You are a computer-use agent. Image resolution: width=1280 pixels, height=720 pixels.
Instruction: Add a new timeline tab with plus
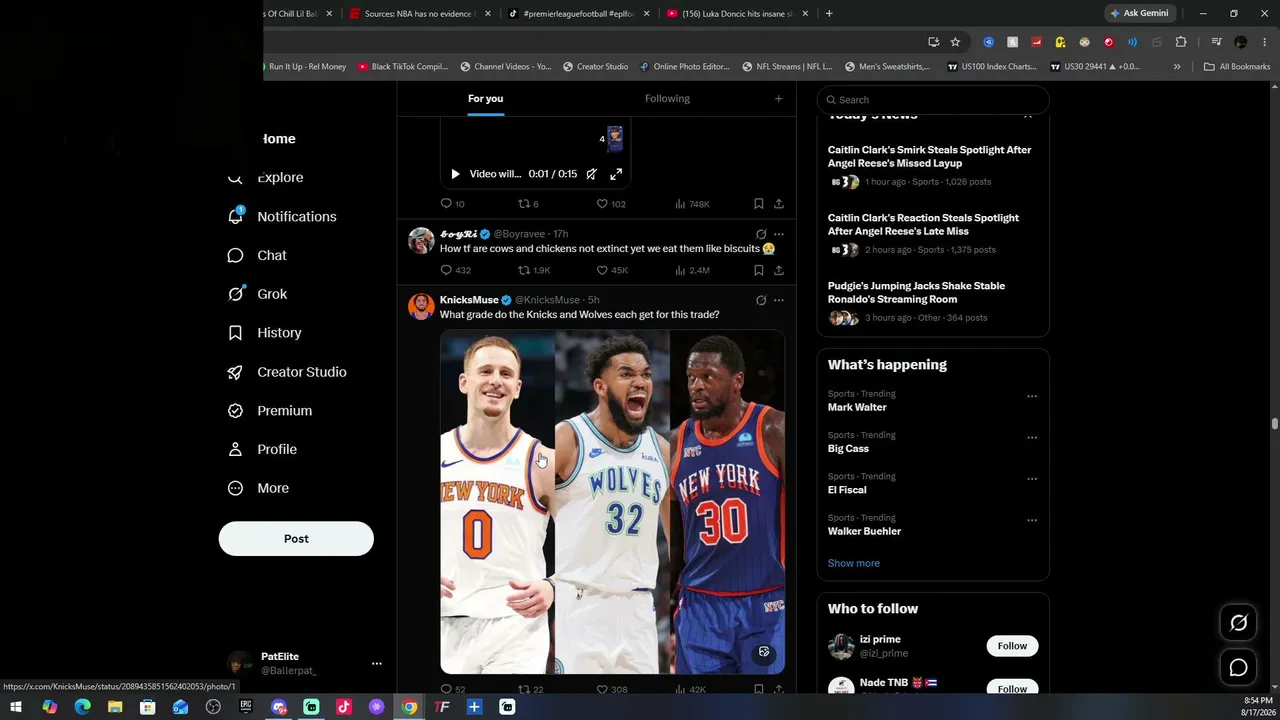778,99
